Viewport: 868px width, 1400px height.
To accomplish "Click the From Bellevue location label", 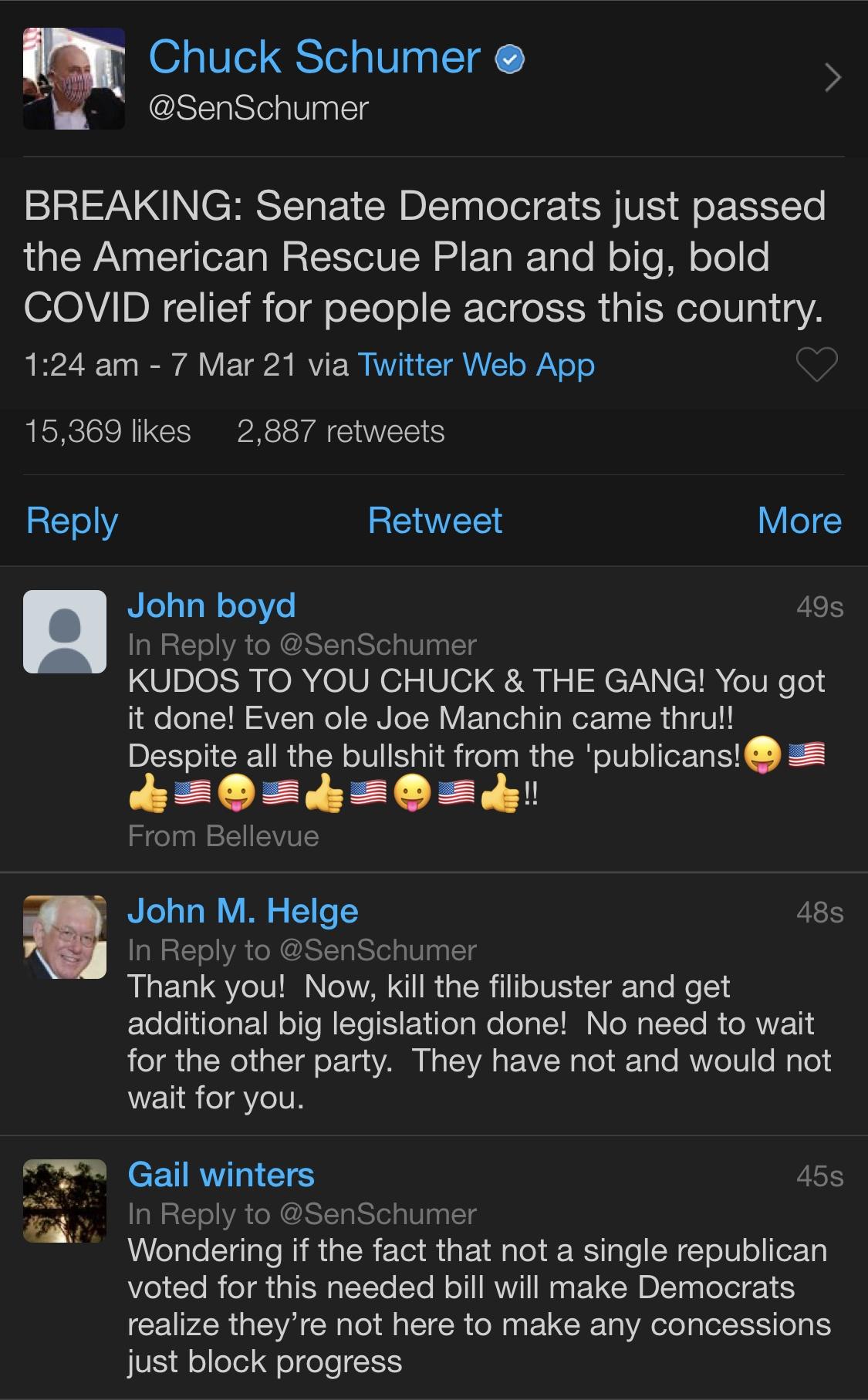I will coord(224,835).
